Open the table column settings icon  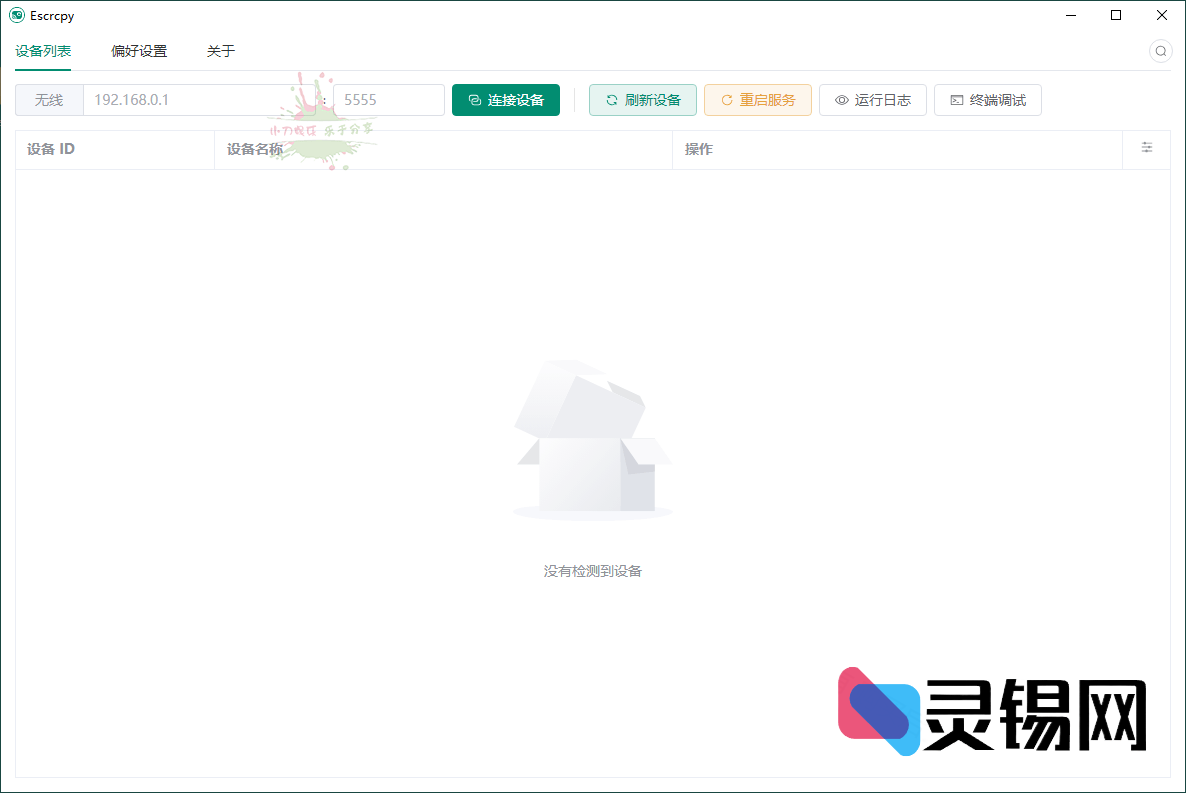[x=1147, y=148]
